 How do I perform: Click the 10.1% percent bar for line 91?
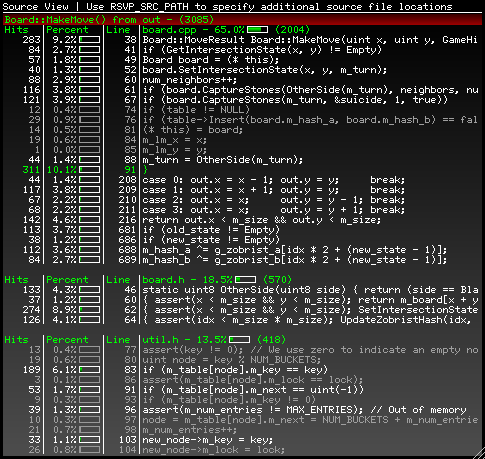pos(90,170)
